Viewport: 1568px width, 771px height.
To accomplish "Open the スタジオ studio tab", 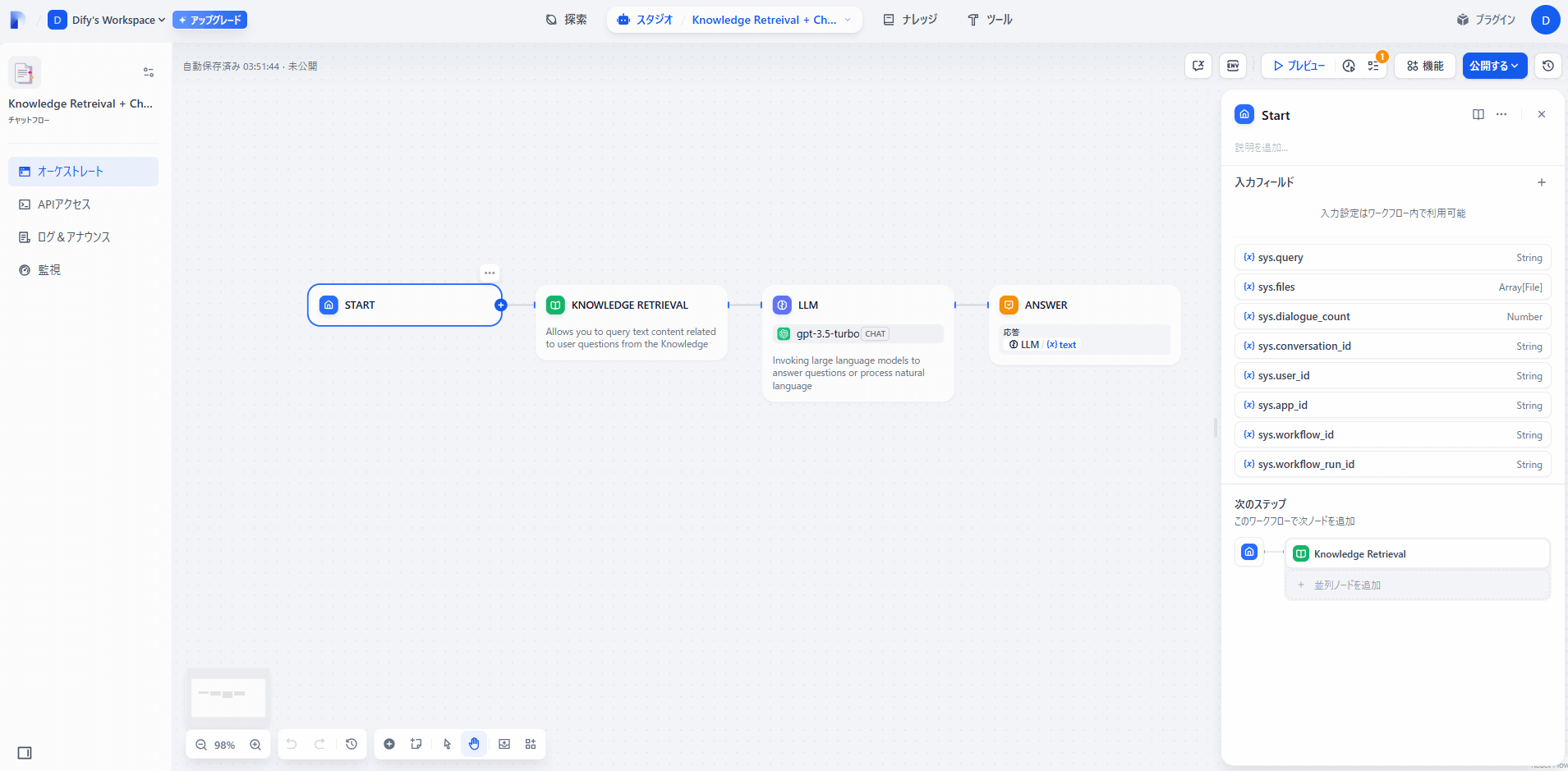I will [646, 20].
